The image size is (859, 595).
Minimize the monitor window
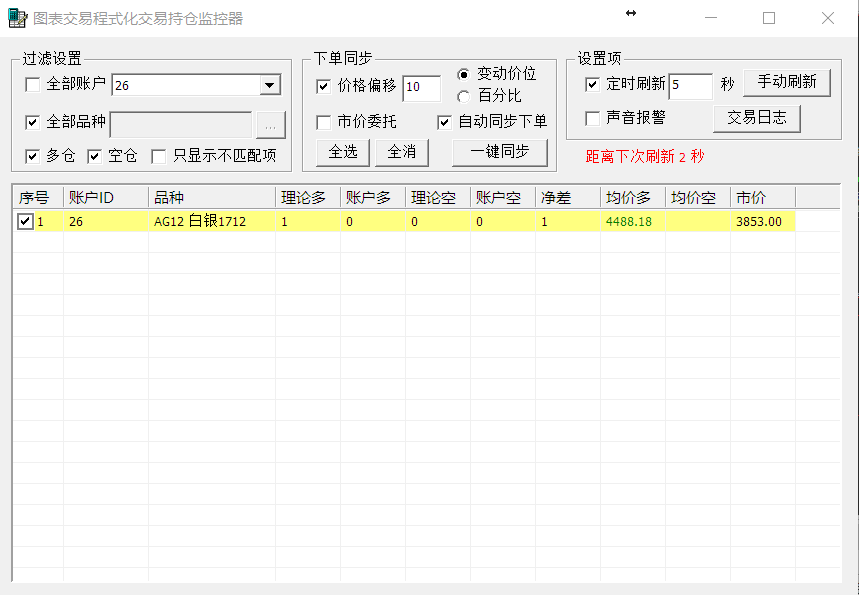(x=711, y=18)
